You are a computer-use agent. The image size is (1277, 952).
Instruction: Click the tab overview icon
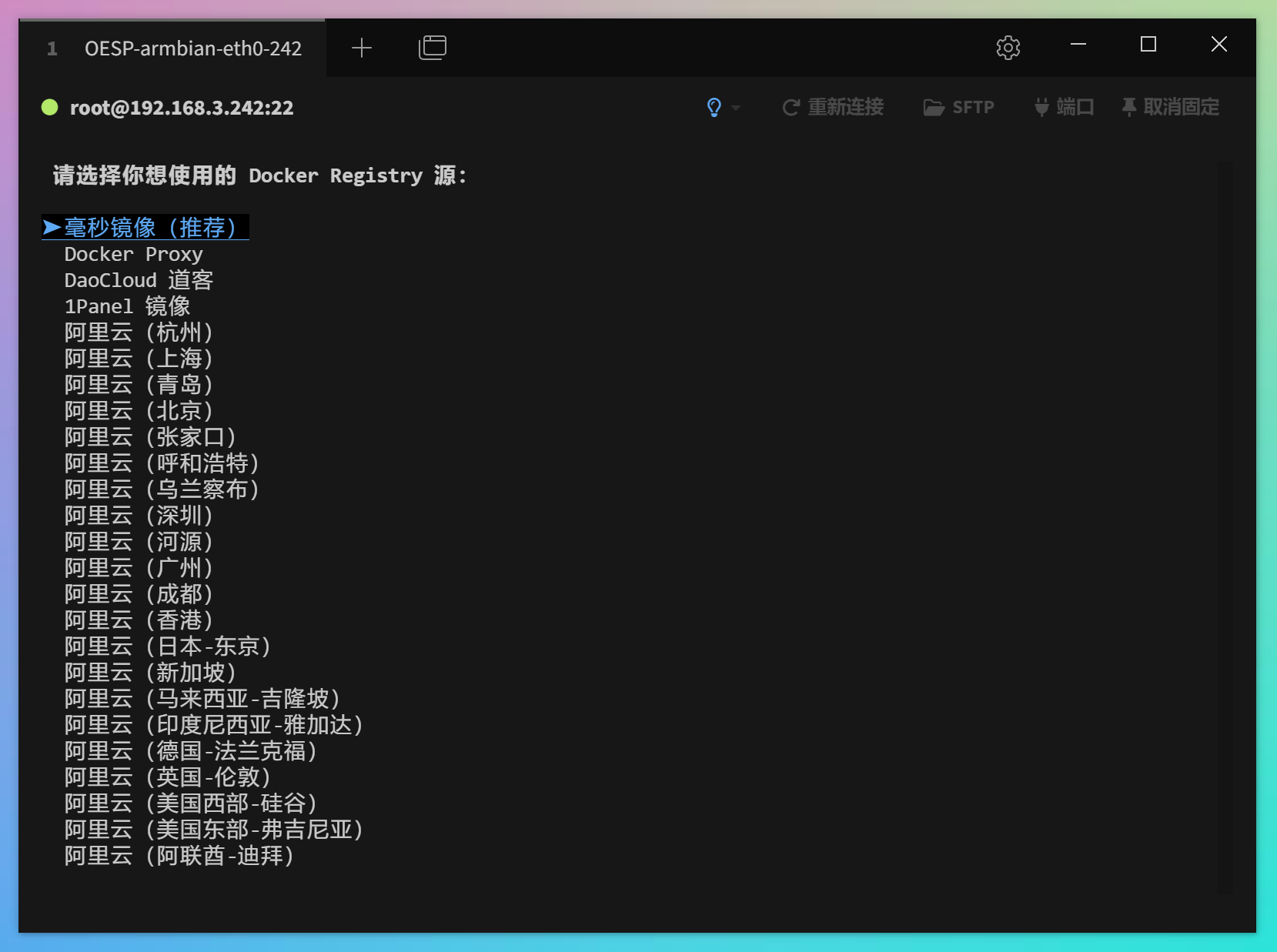tap(433, 47)
